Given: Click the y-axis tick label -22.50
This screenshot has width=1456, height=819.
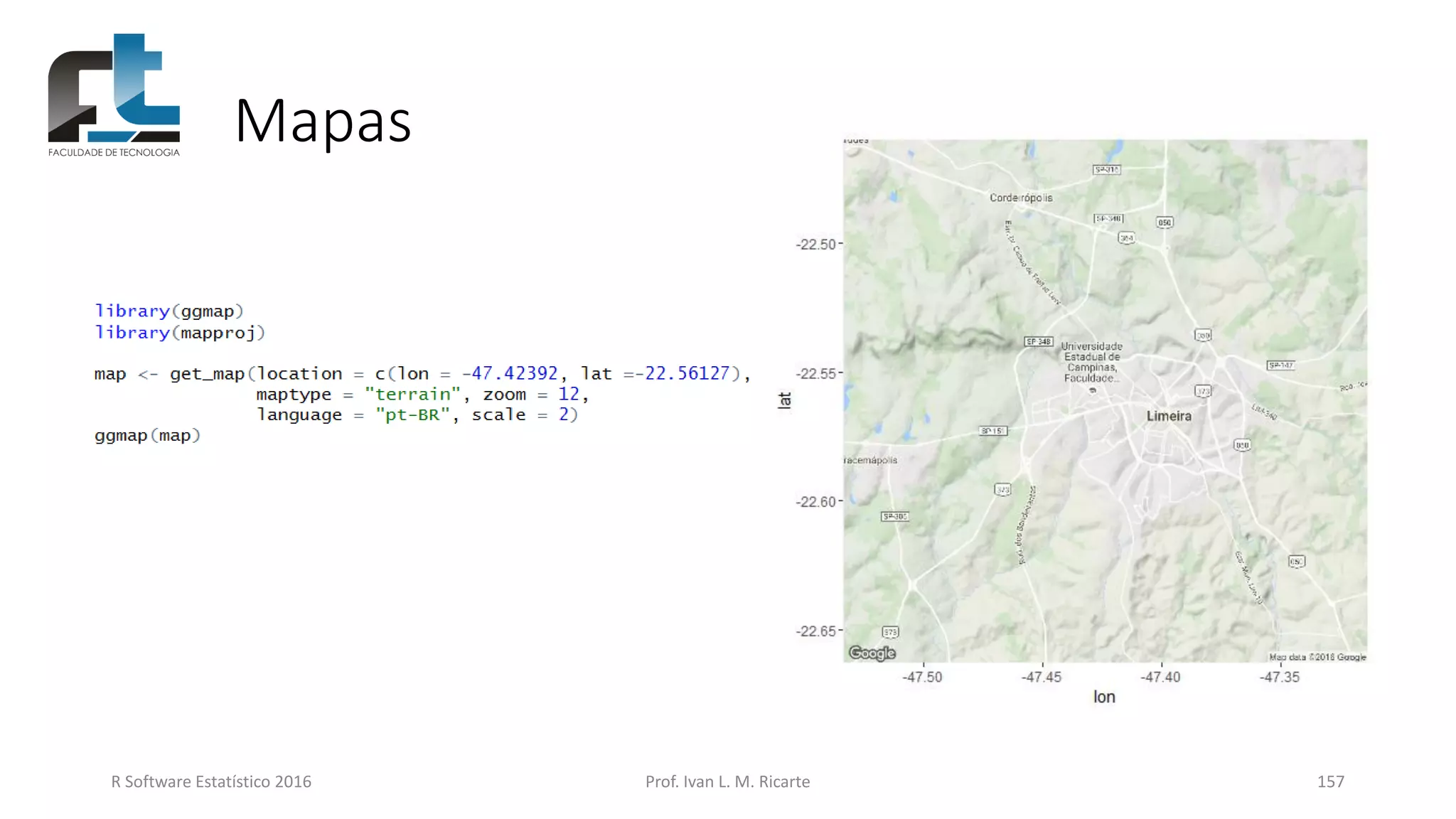Looking at the screenshot, I should point(815,245).
